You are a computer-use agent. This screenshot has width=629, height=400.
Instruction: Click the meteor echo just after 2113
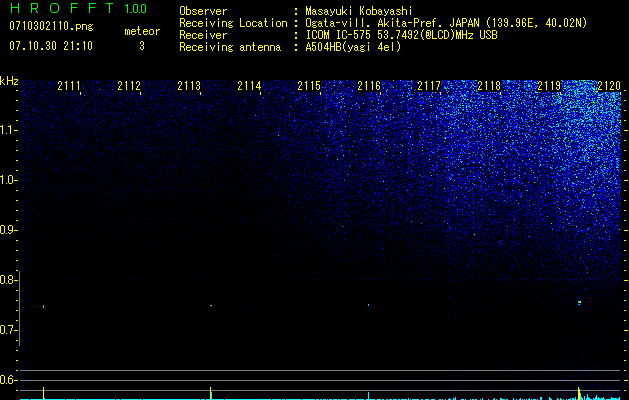211,306
